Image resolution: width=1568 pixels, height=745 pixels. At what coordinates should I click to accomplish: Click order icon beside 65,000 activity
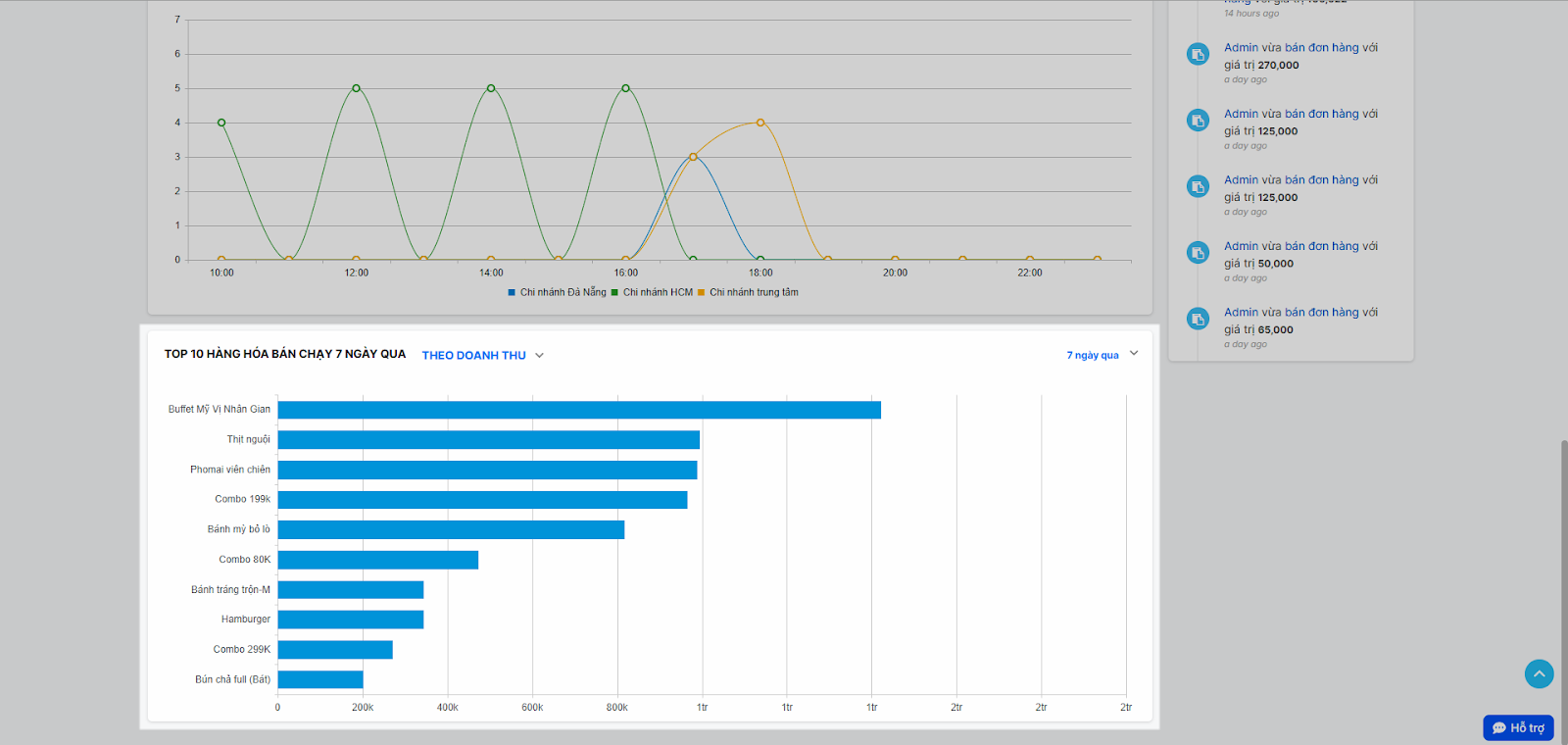[x=1198, y=319]
